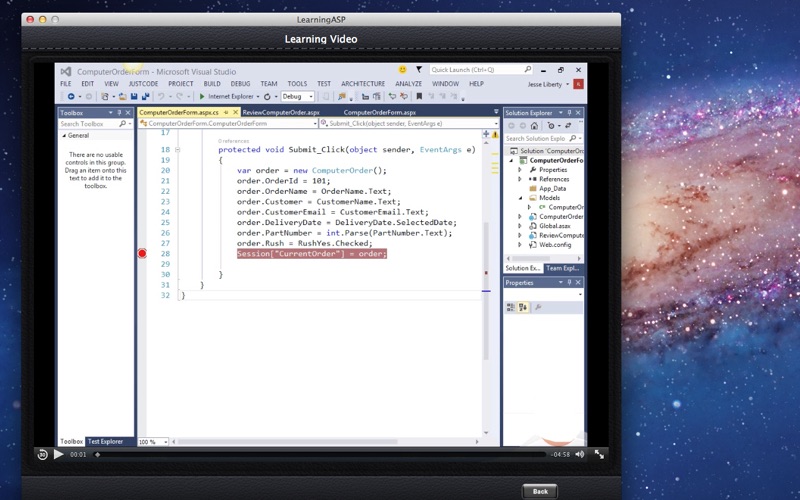
Task: Close the ComputerOrderForm.aspx.cs tab
Action: (235, 112)
